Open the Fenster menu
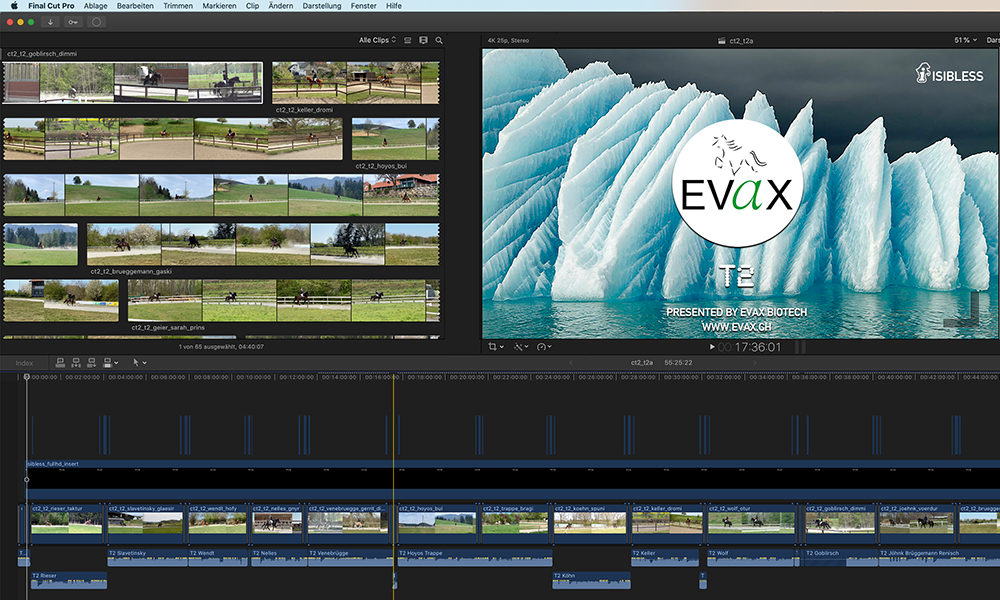The image size is (1000, 600). 364,6
